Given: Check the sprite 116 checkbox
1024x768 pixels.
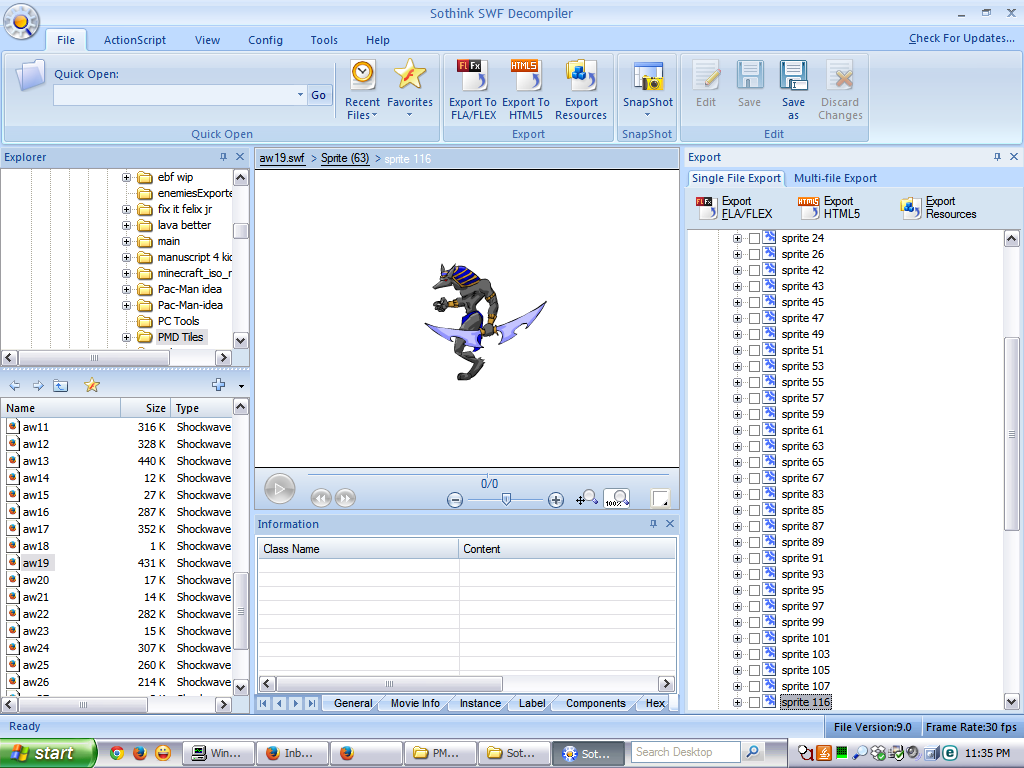Looking at the screenshot, I should coord(754,703).
